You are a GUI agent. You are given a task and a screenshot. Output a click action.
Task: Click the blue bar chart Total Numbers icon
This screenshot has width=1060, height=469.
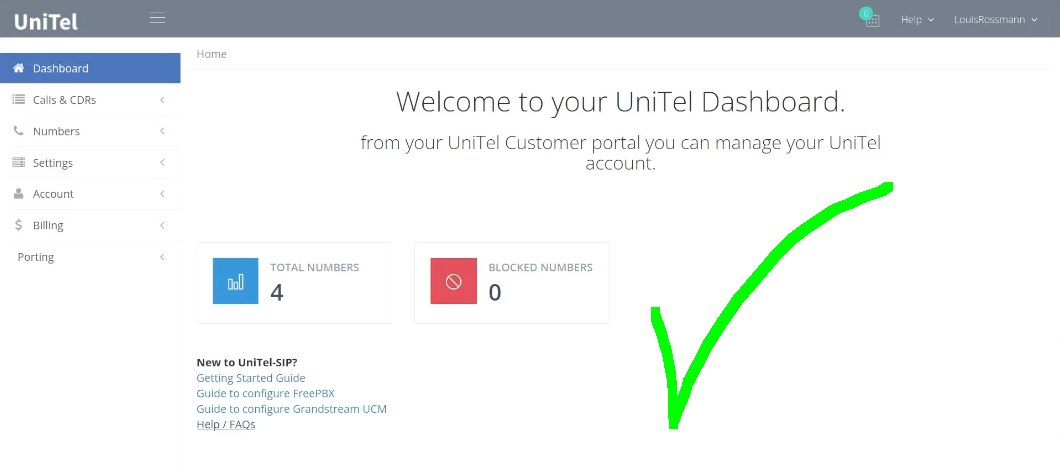pos(235,280)
